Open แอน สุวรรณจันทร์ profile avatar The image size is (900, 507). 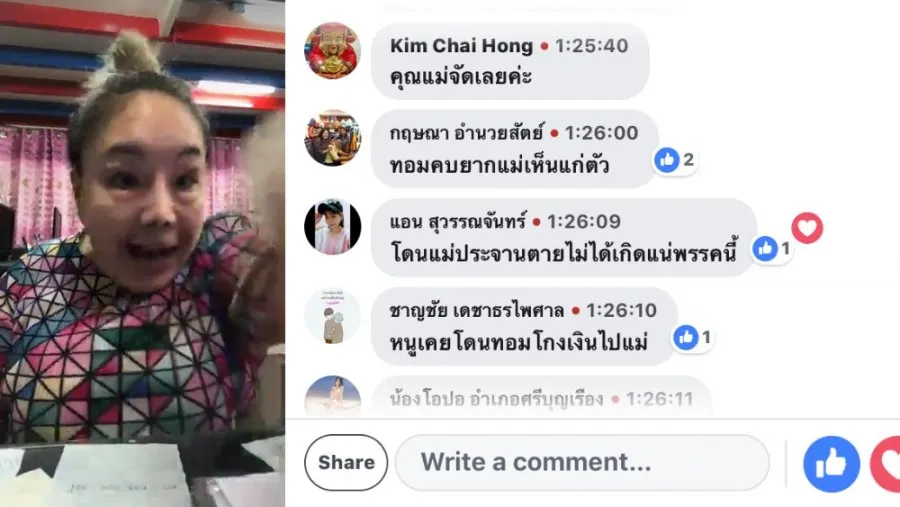click(x=332, y=227)
